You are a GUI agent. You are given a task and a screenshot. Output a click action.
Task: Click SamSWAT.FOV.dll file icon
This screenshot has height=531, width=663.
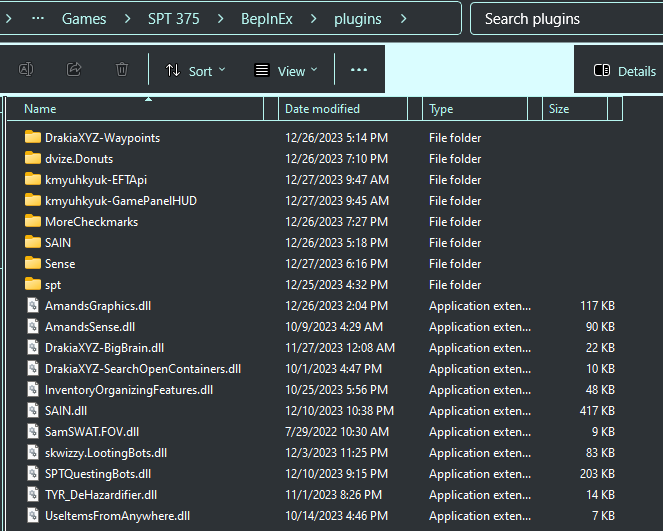[x=33, y=431]
